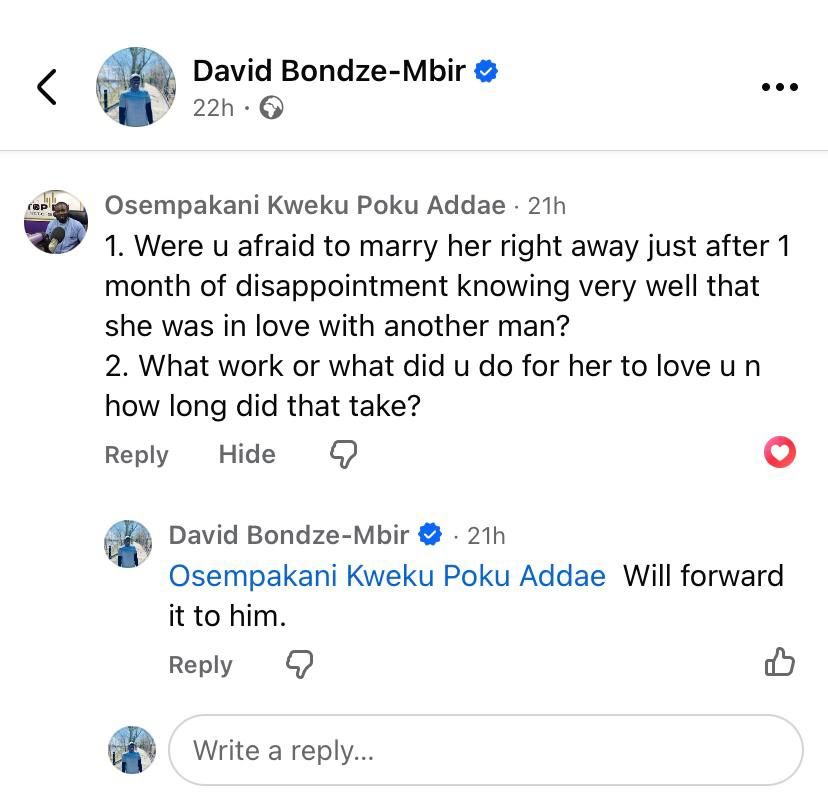Screen dimensions: 828x793
Task: Like David's reply with thumbs-up
Action: tap(779, 662)
